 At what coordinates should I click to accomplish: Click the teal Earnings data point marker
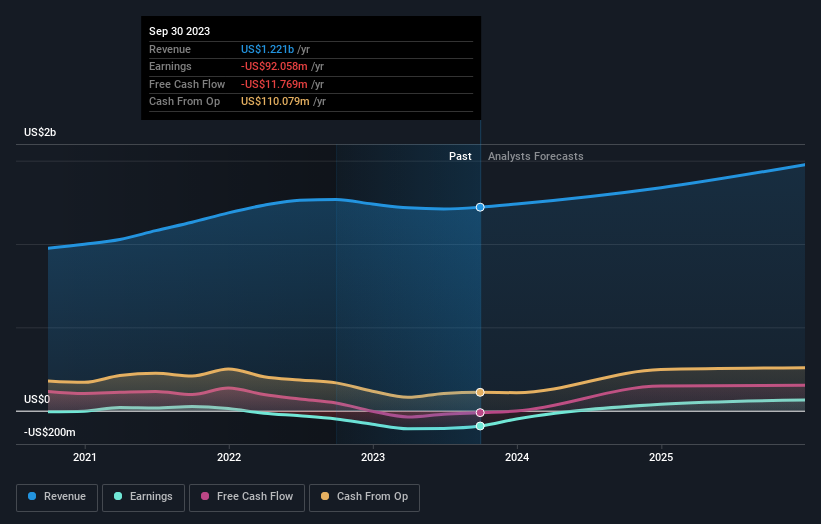480,426
